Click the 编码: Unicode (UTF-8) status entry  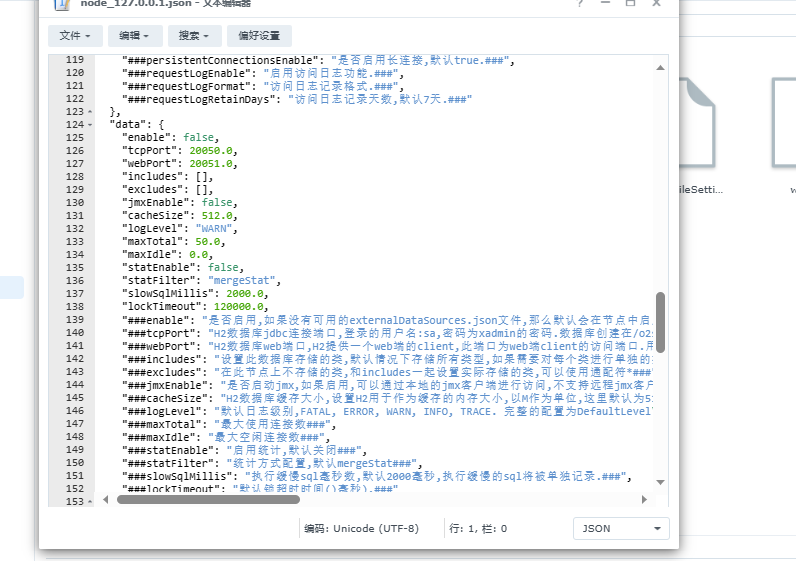pos(361,529)
